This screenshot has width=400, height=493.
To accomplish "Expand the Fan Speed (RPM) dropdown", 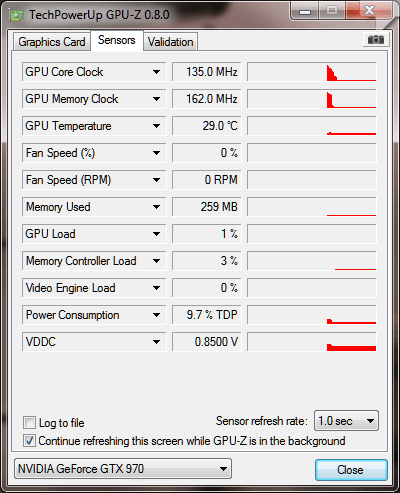I will 156,180.
